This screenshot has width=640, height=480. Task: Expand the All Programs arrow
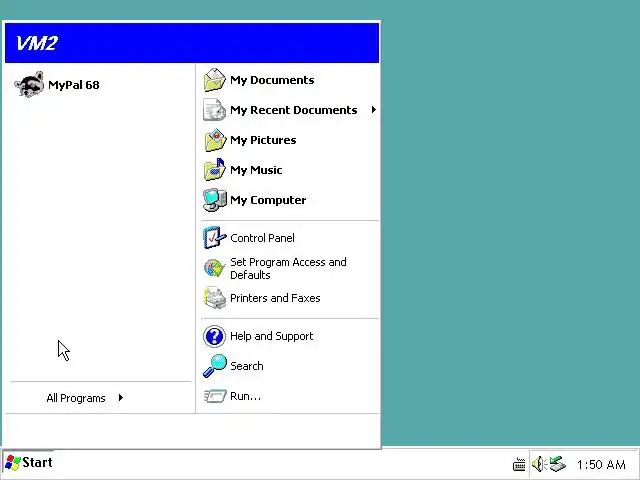121,398
